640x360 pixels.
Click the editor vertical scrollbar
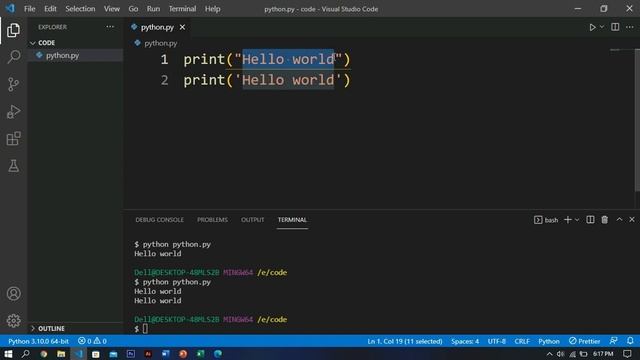(x=637, y=120)
